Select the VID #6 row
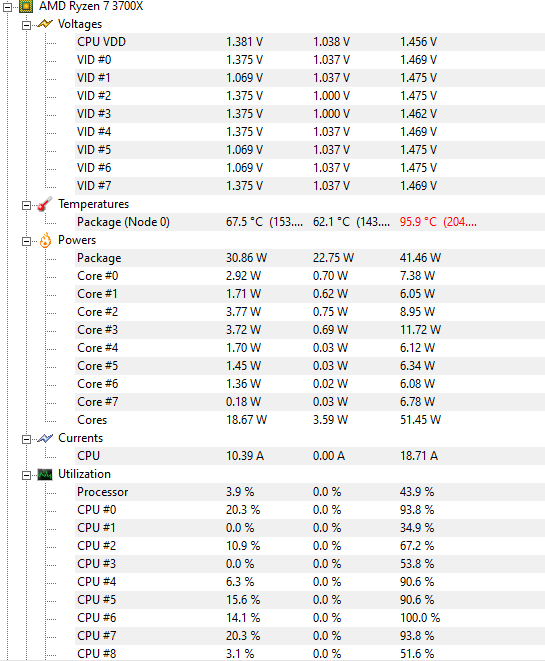This screenshot has height=661, width=545. (309, 168)
